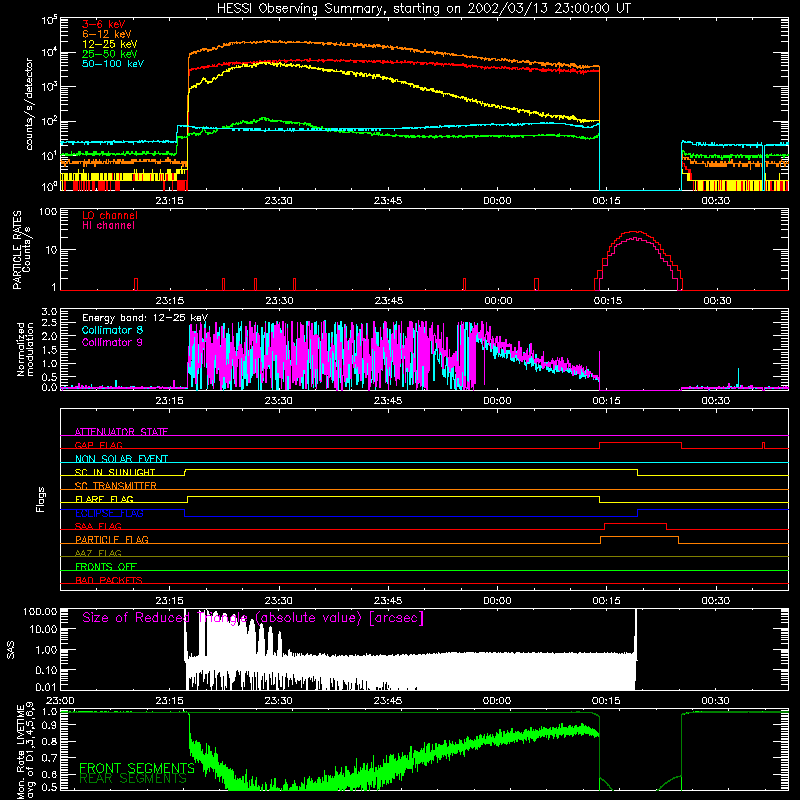The image size is (800, 800).
Task: Click the LO channel legend entry
Action: pos(110,215)
